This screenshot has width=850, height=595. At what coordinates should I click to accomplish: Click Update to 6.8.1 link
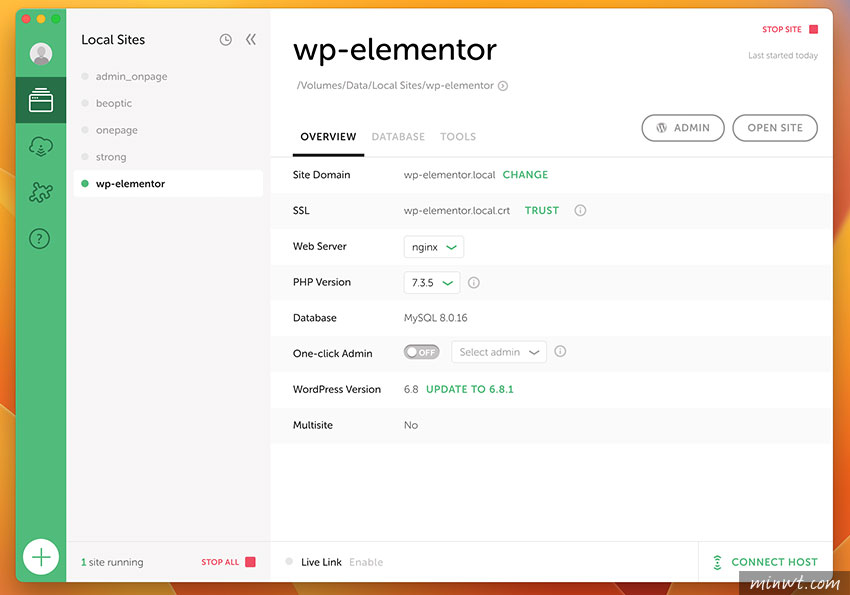[x=469, y=389]
